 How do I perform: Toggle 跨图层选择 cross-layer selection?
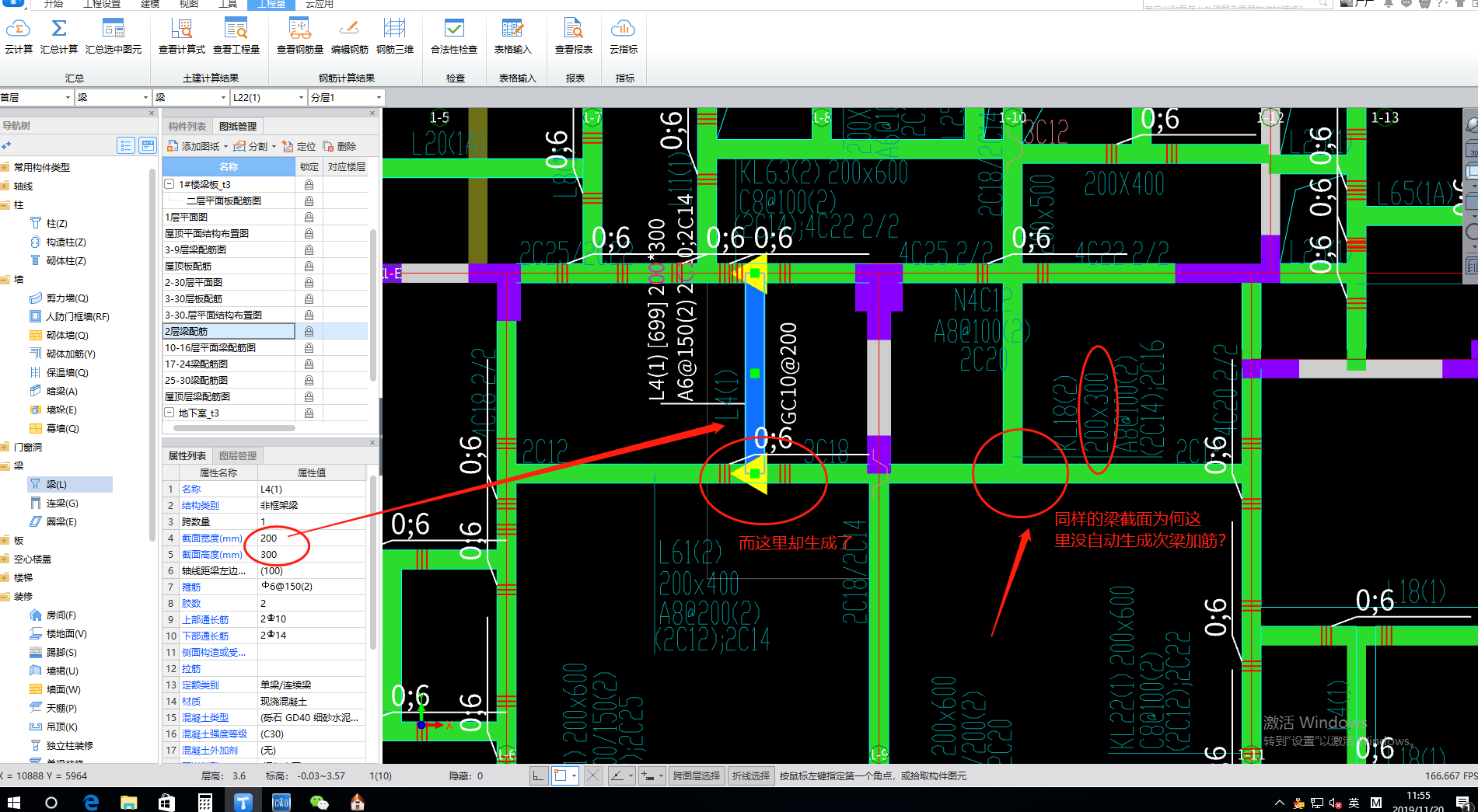coord(697,775)
